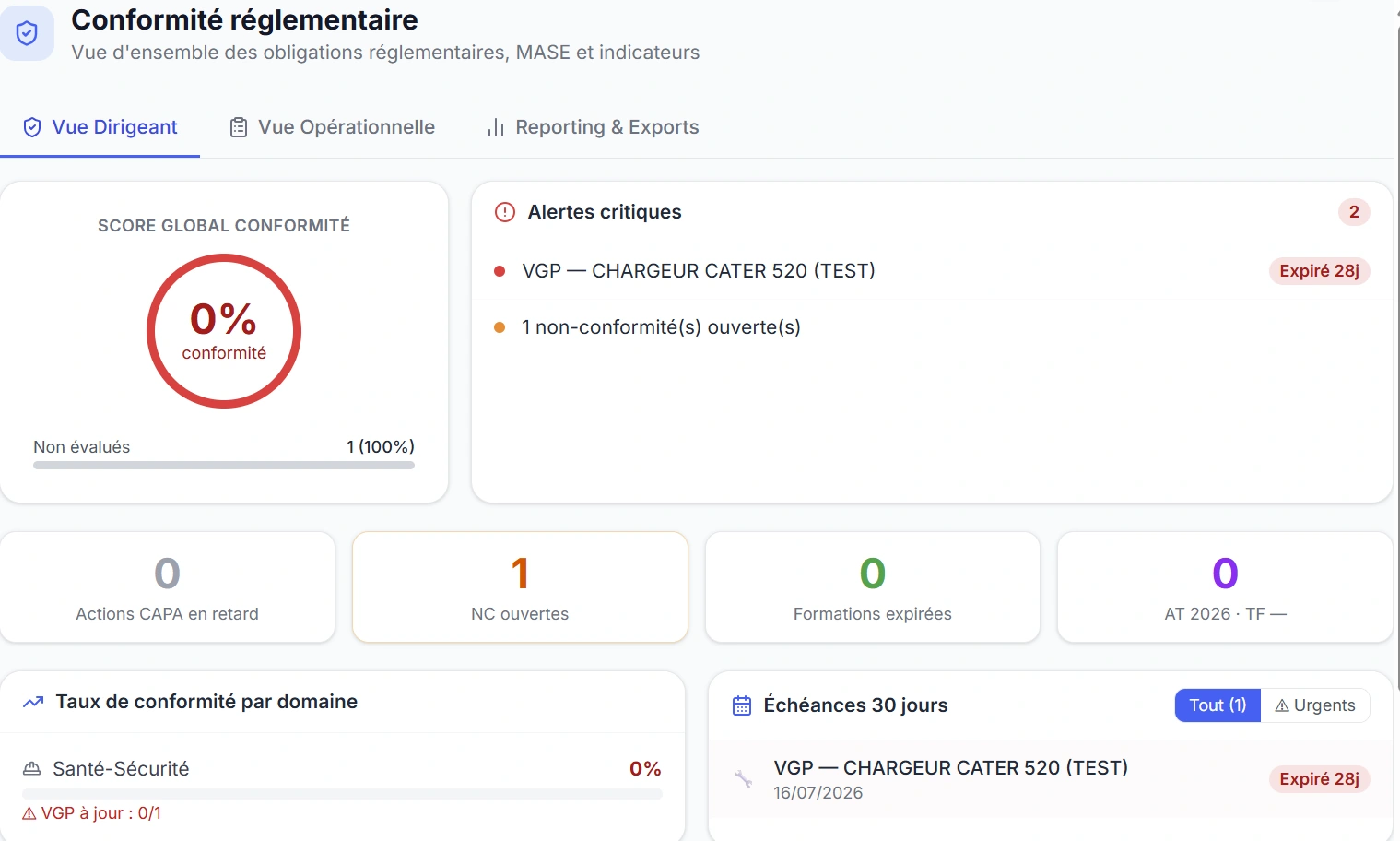Click the helmet icon beside Santé-Sécurité
This screenshot has width=1400, height=841.
32,769
